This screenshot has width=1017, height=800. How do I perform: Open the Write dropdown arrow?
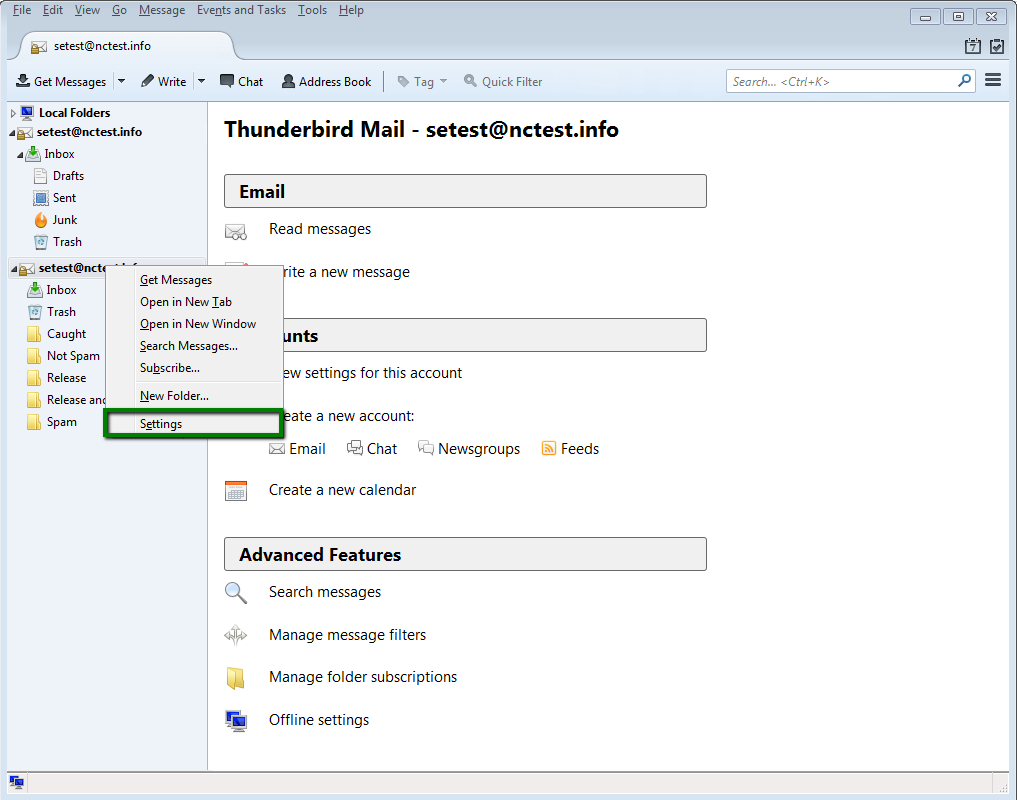click(202, 81)
